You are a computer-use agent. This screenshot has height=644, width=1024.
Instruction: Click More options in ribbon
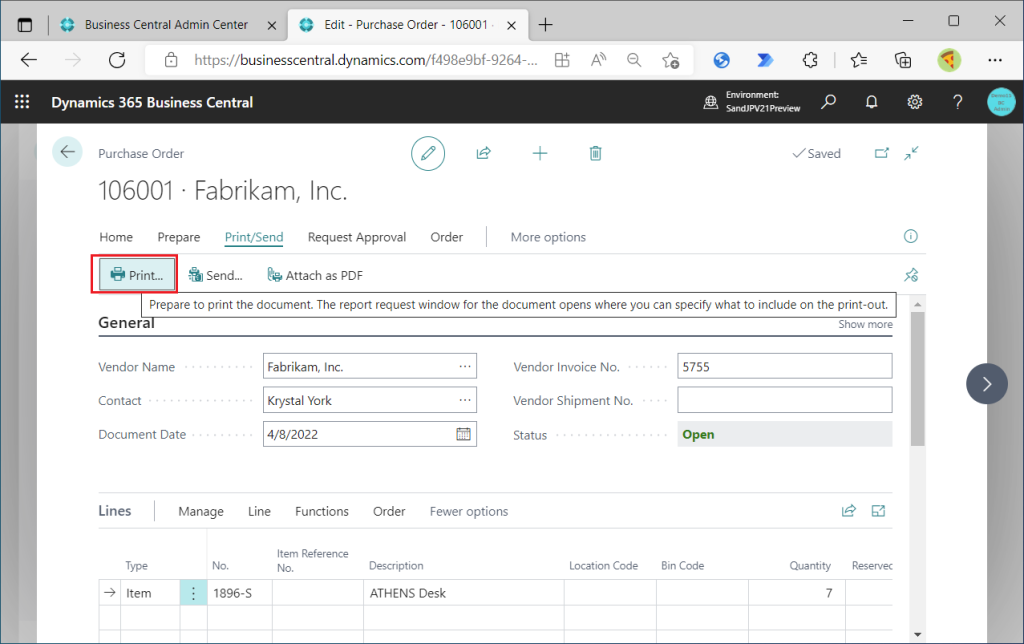(x=548, y=237)
